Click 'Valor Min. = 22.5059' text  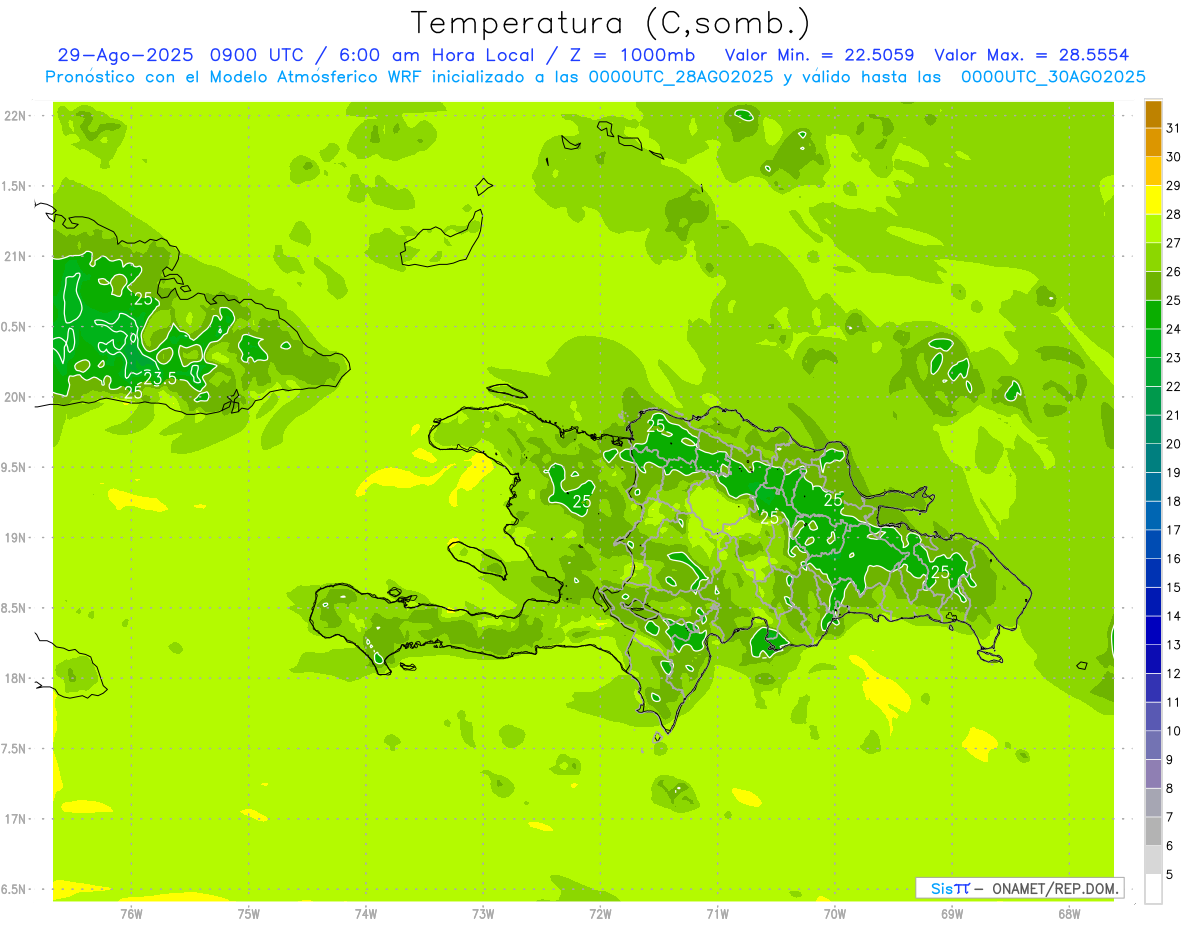point(819,55)
